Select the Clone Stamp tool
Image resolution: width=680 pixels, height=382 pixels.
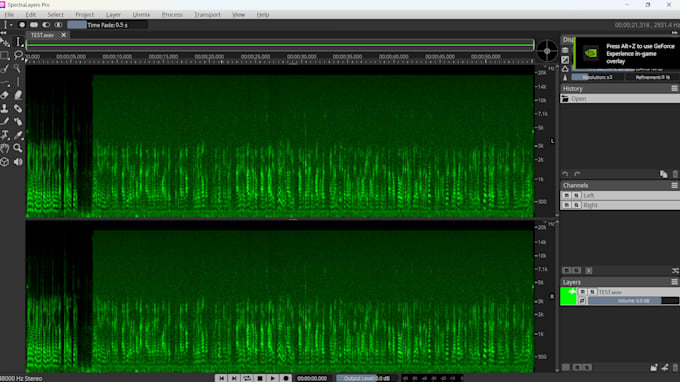(x=5, y=108)
